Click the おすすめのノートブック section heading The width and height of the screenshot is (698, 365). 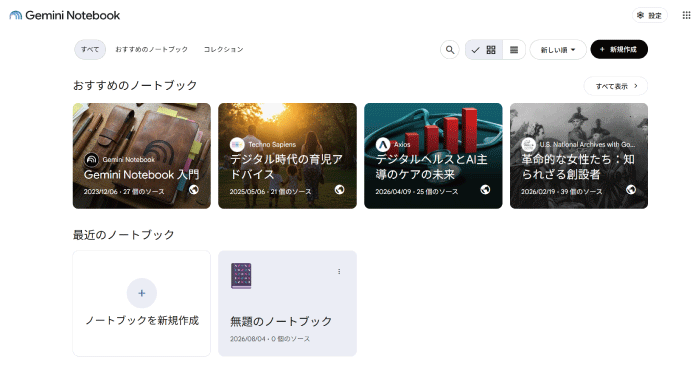point(135,85)
